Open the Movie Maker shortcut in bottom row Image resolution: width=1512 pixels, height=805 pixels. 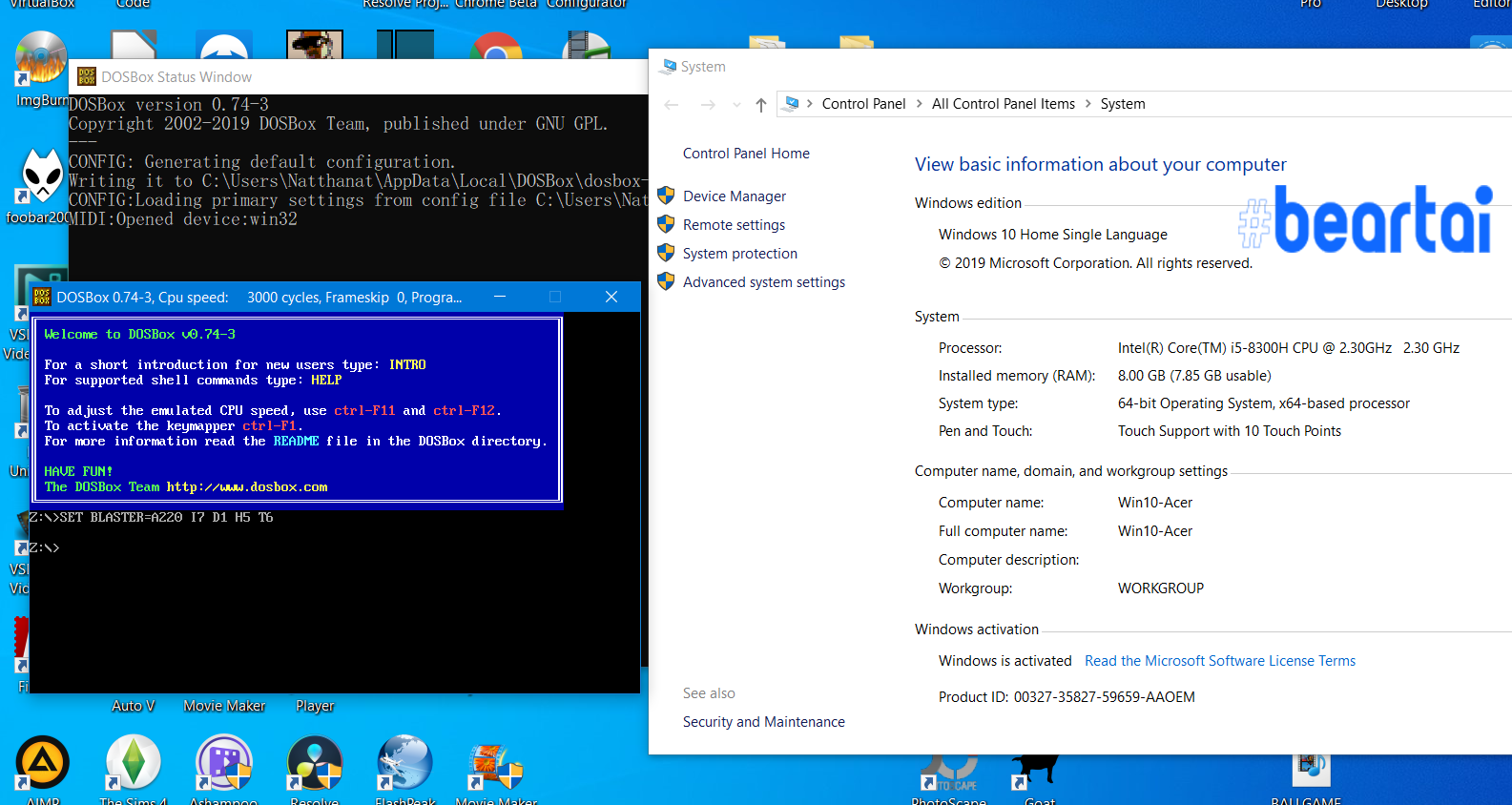[x=496, y=768]
